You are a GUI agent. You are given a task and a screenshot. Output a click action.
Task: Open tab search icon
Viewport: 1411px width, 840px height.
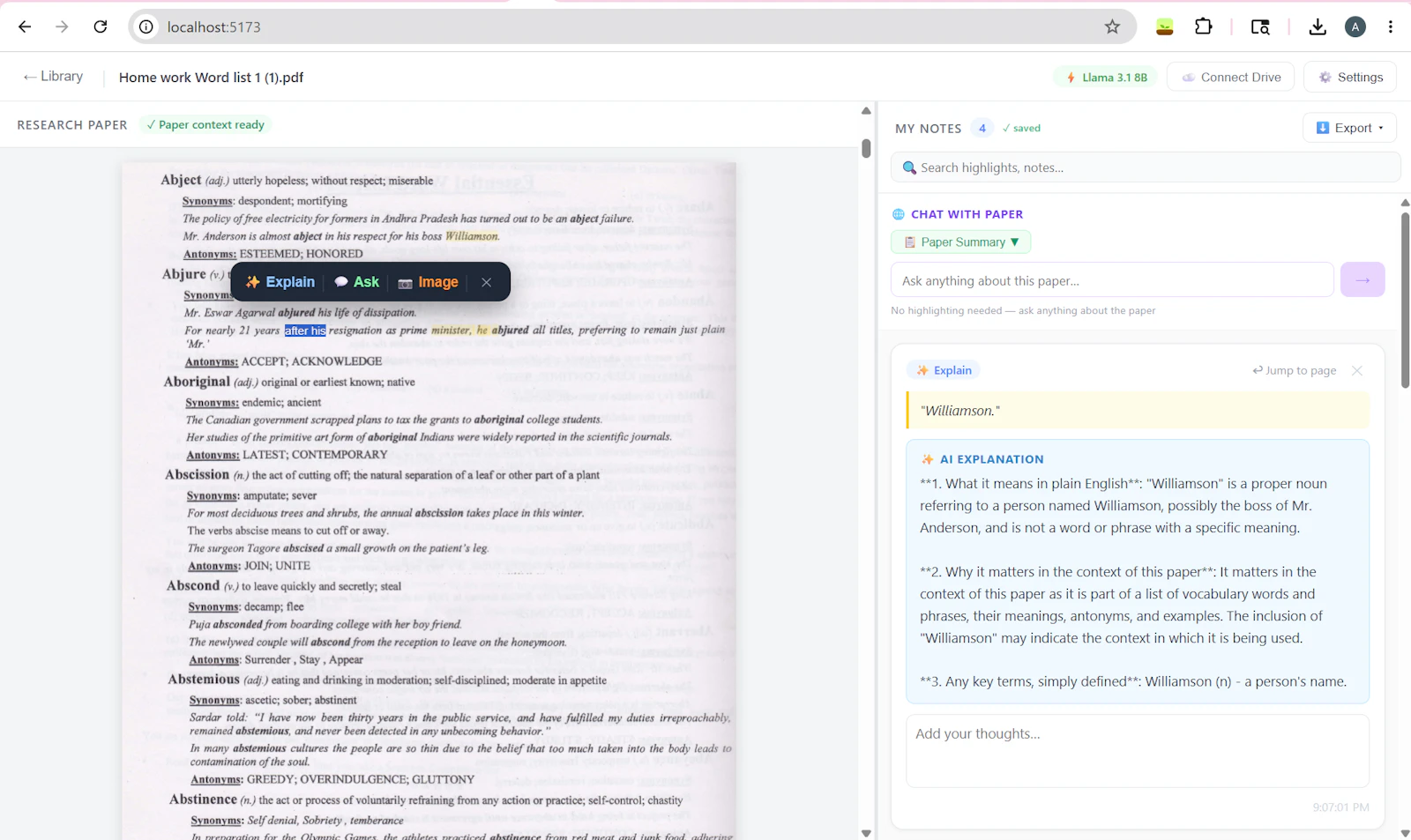click(x=1260, y=27)
